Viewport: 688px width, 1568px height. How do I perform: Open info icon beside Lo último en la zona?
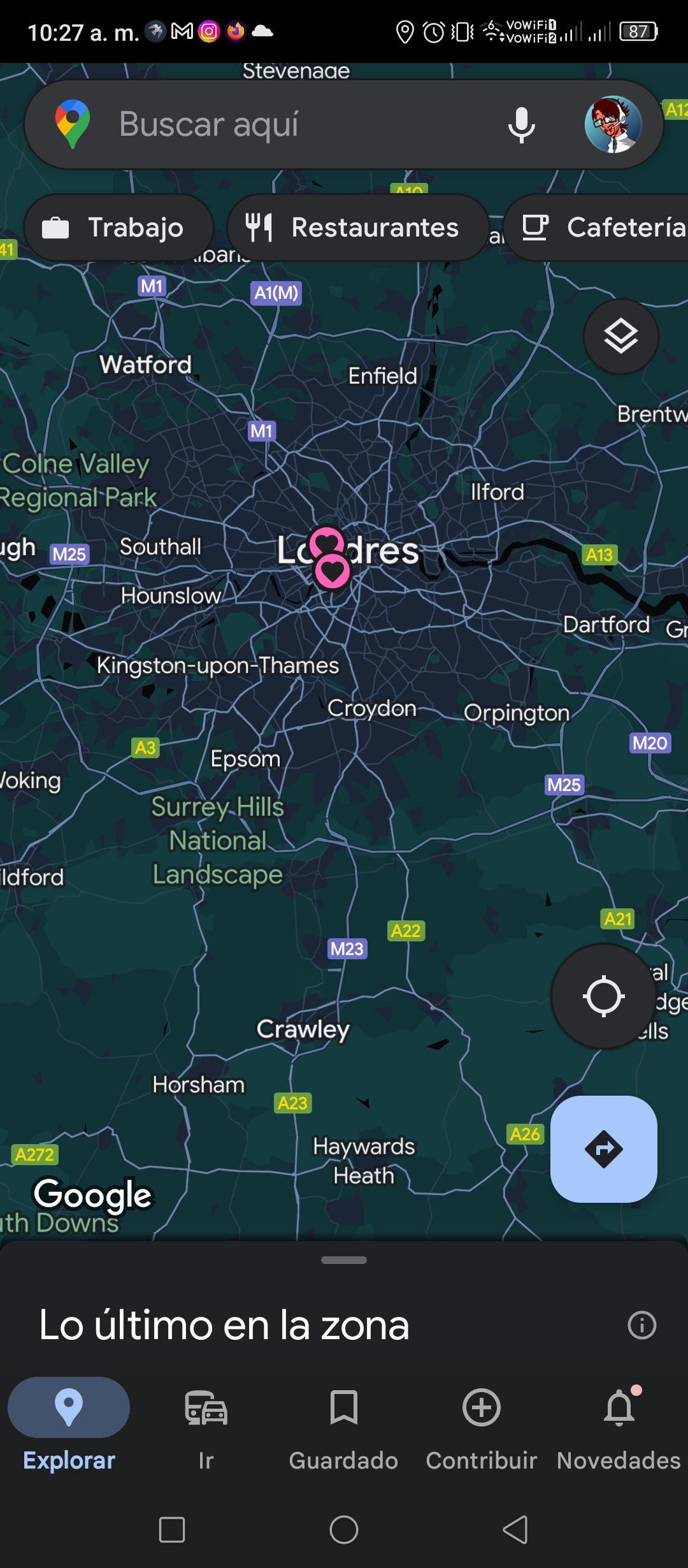point(641,1325)
